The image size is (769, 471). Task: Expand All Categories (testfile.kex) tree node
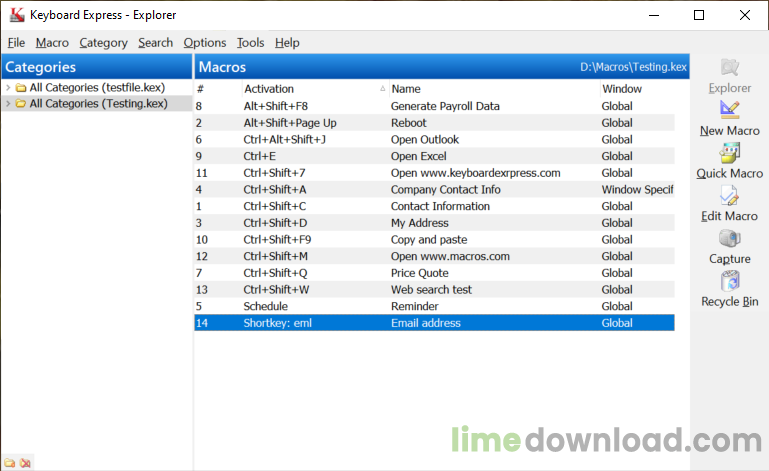(8, 88)
